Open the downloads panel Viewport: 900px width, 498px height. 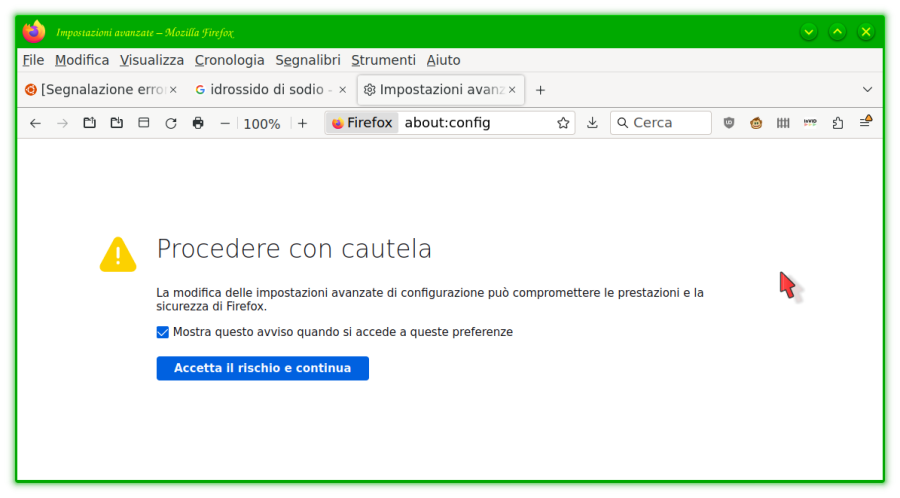592,123
